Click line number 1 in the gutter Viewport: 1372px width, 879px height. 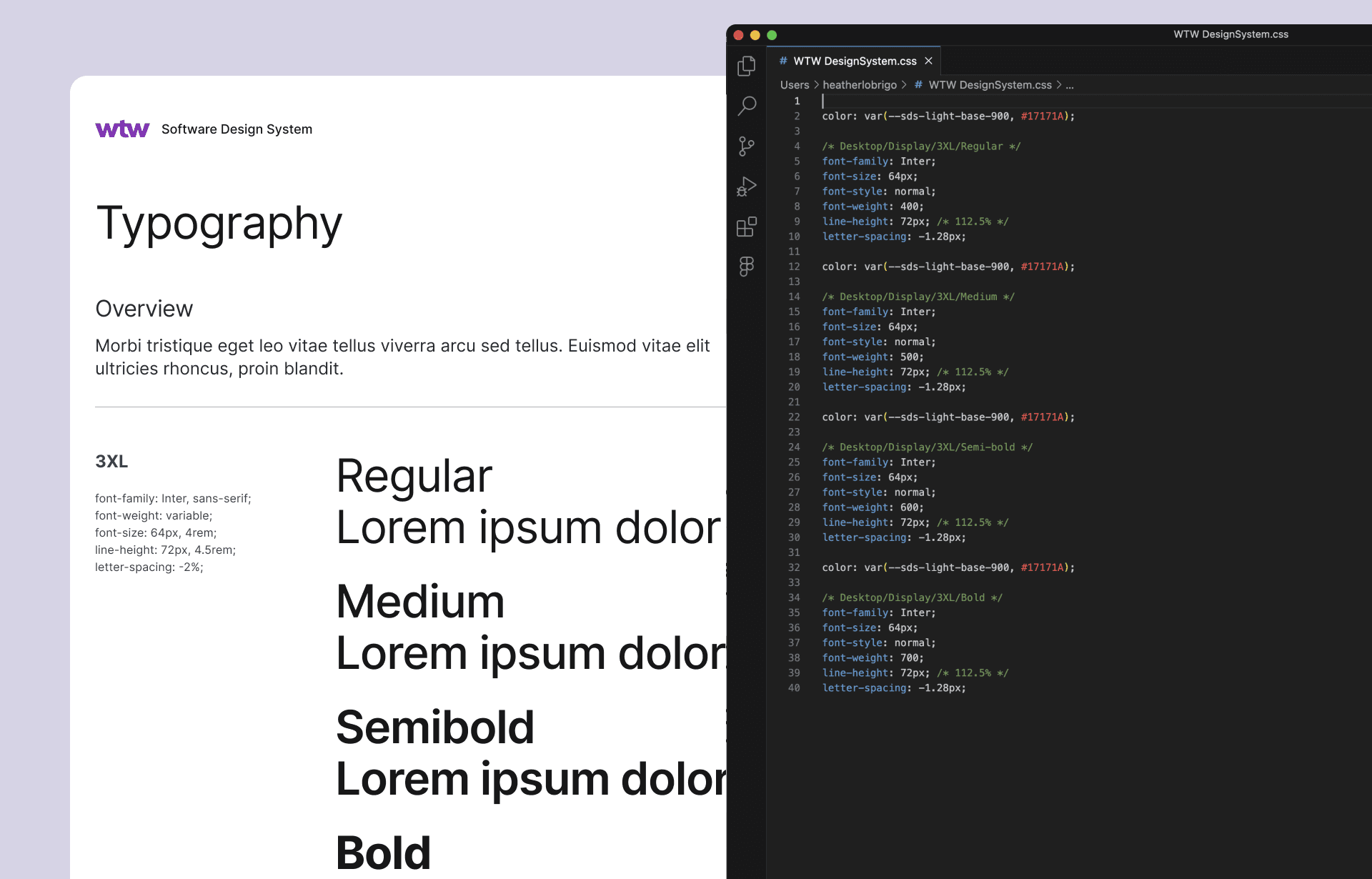point(797,101)
